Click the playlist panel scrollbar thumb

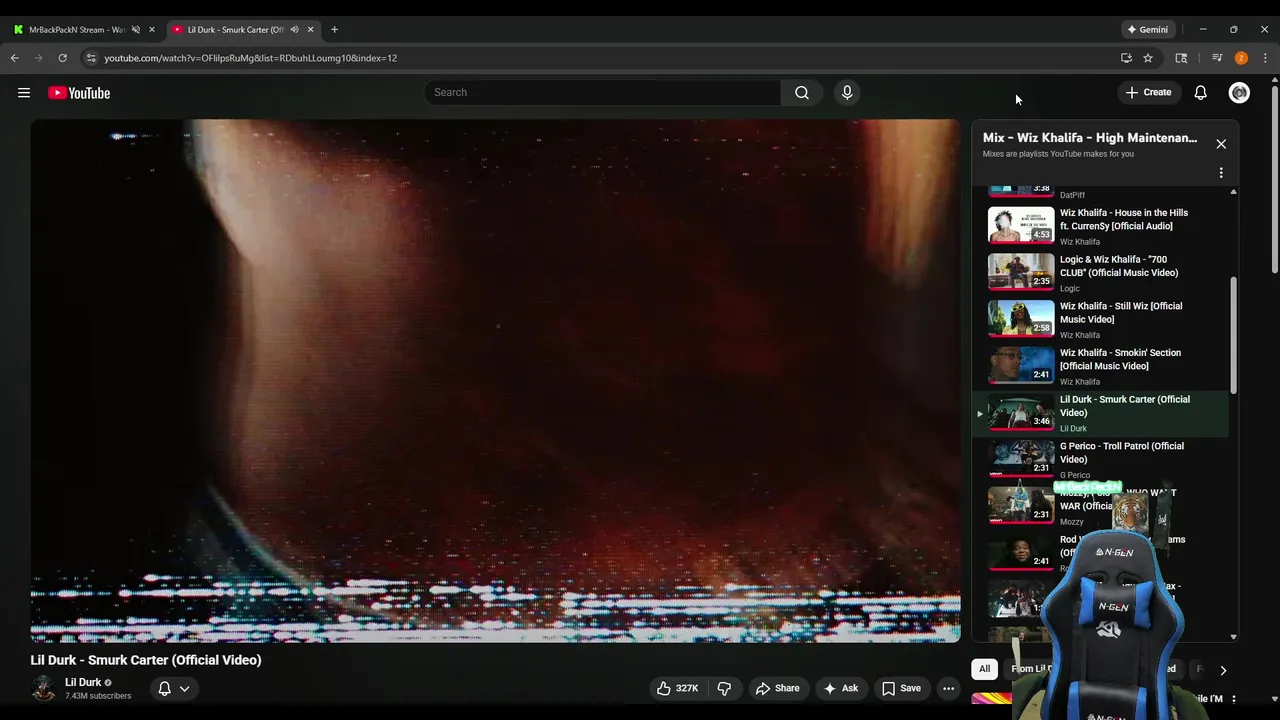(x=1233, y=335)
